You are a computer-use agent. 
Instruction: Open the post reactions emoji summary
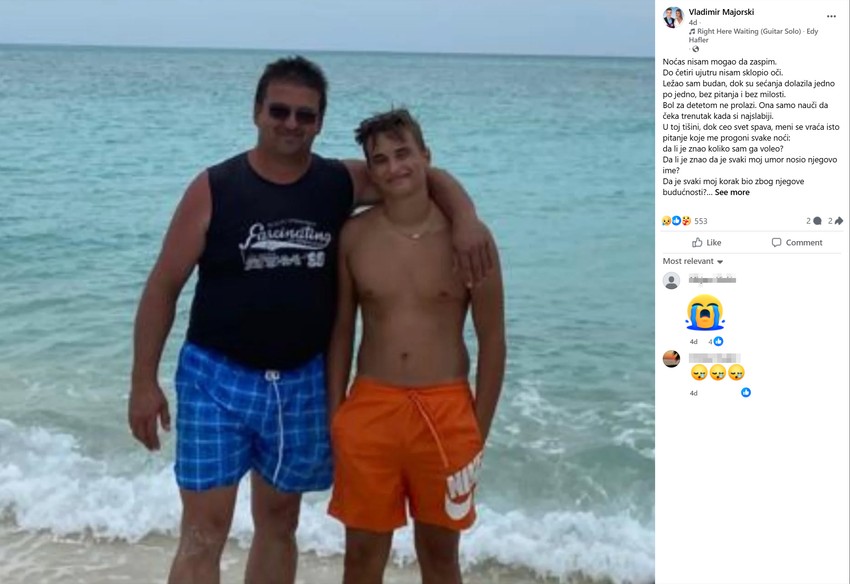676,221
